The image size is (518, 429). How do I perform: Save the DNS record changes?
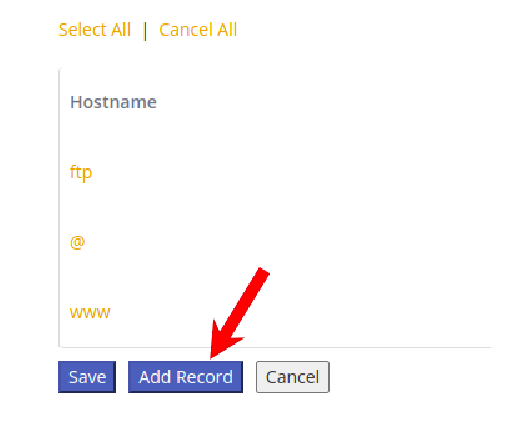[87, 377]
